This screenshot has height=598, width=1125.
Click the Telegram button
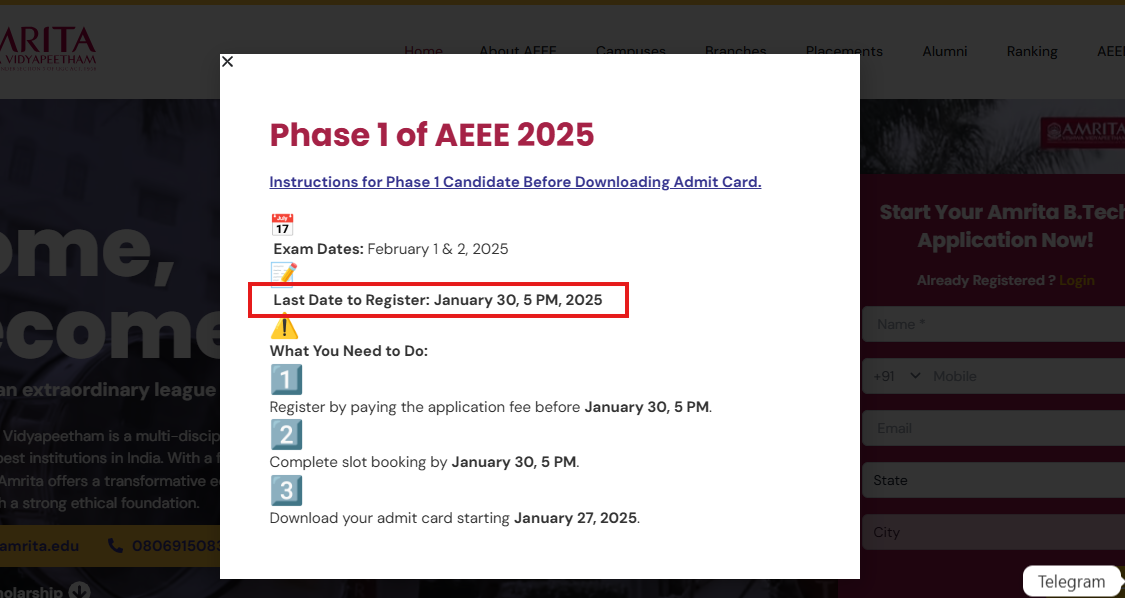tap(1071, 581)
